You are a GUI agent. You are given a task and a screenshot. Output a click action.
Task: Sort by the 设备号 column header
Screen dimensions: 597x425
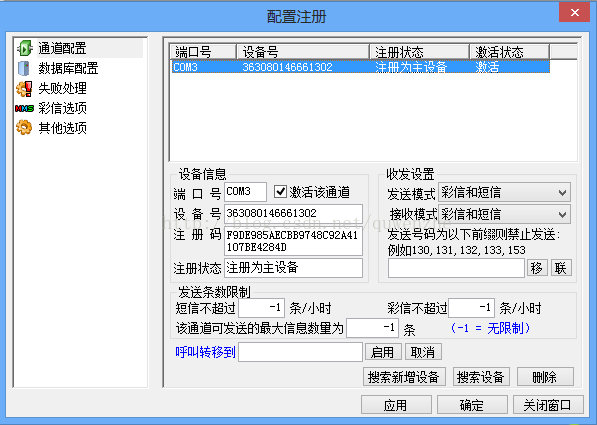click(x=303, y=52)
